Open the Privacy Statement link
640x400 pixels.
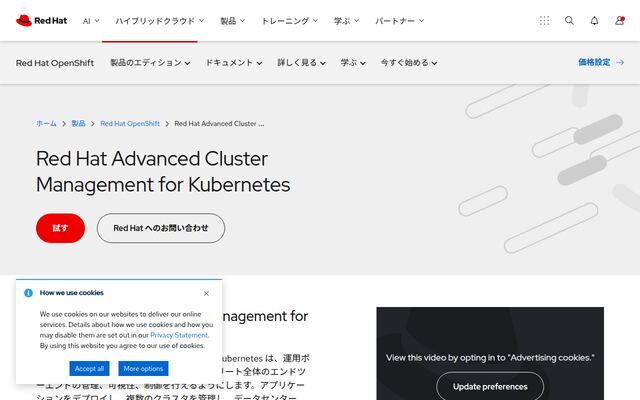click(x=179, y=335)
